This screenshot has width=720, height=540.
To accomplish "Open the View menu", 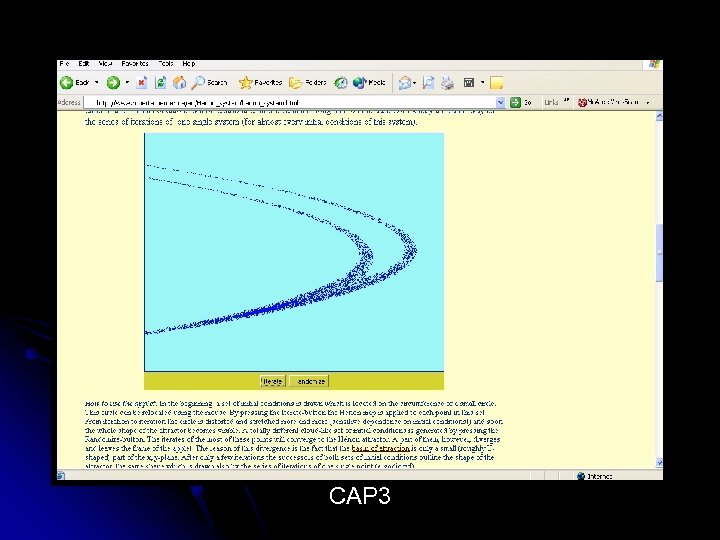I will click(x=105, y=64).
